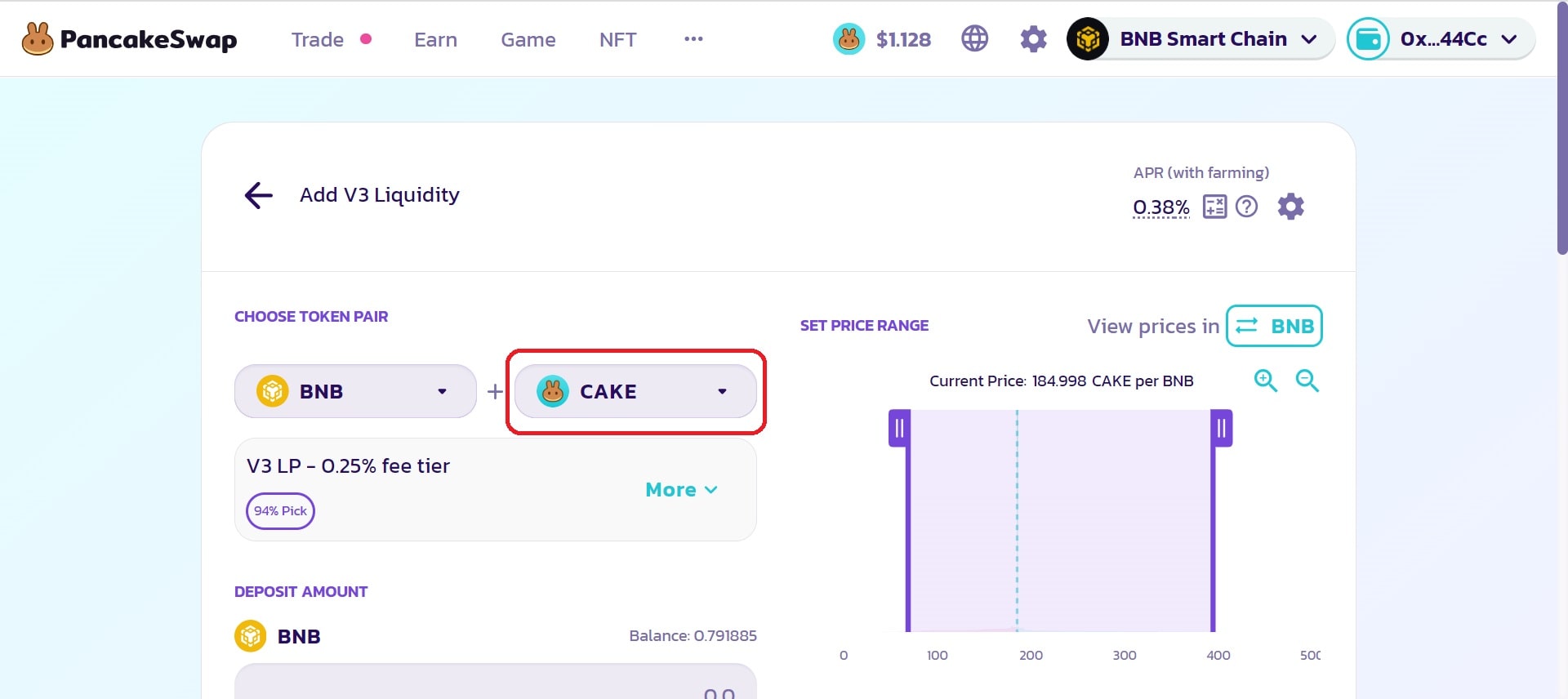Open the Trade menu

pos(318,39)
